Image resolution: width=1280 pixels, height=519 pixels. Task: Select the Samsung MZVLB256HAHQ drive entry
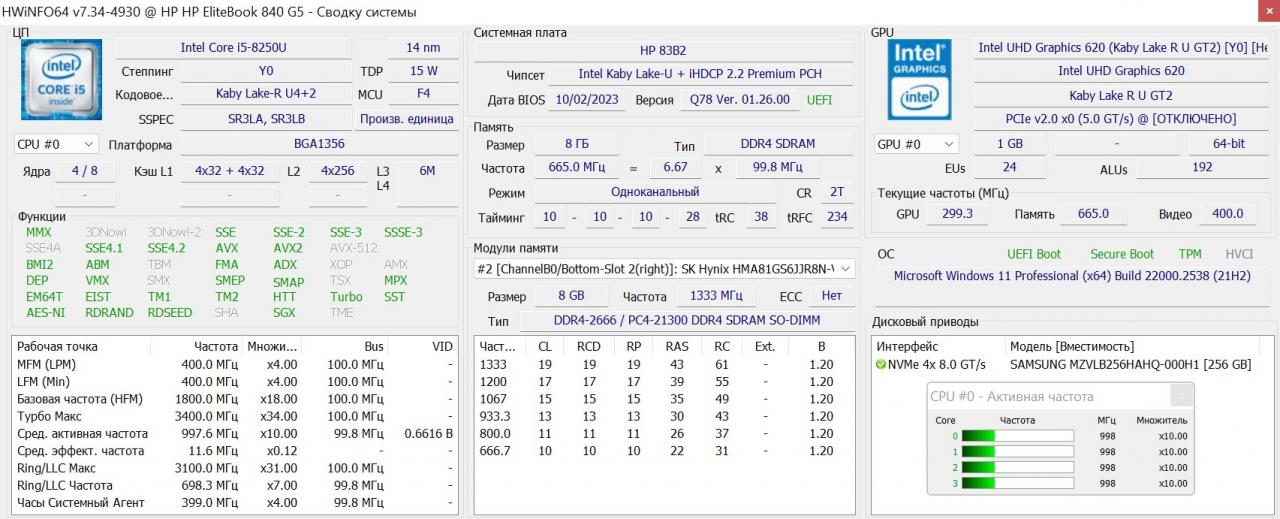(x=1130, y=365)
